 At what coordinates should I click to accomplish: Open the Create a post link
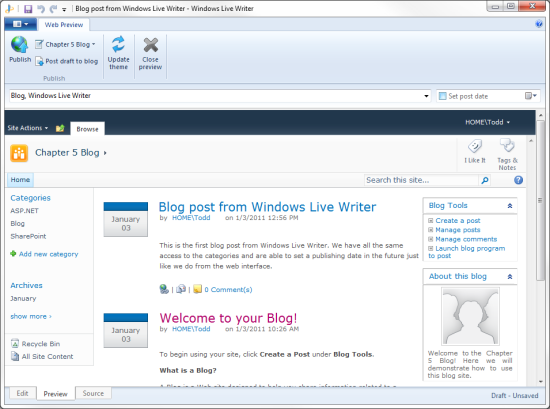[458, 221]
